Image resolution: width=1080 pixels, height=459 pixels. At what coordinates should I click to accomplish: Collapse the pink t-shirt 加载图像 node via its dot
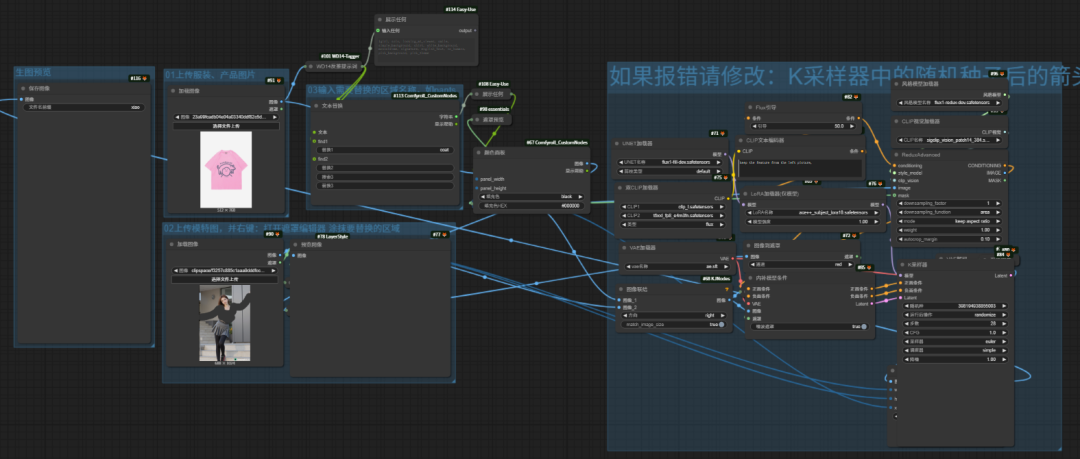pyautogui.click(x=172, y=90)
